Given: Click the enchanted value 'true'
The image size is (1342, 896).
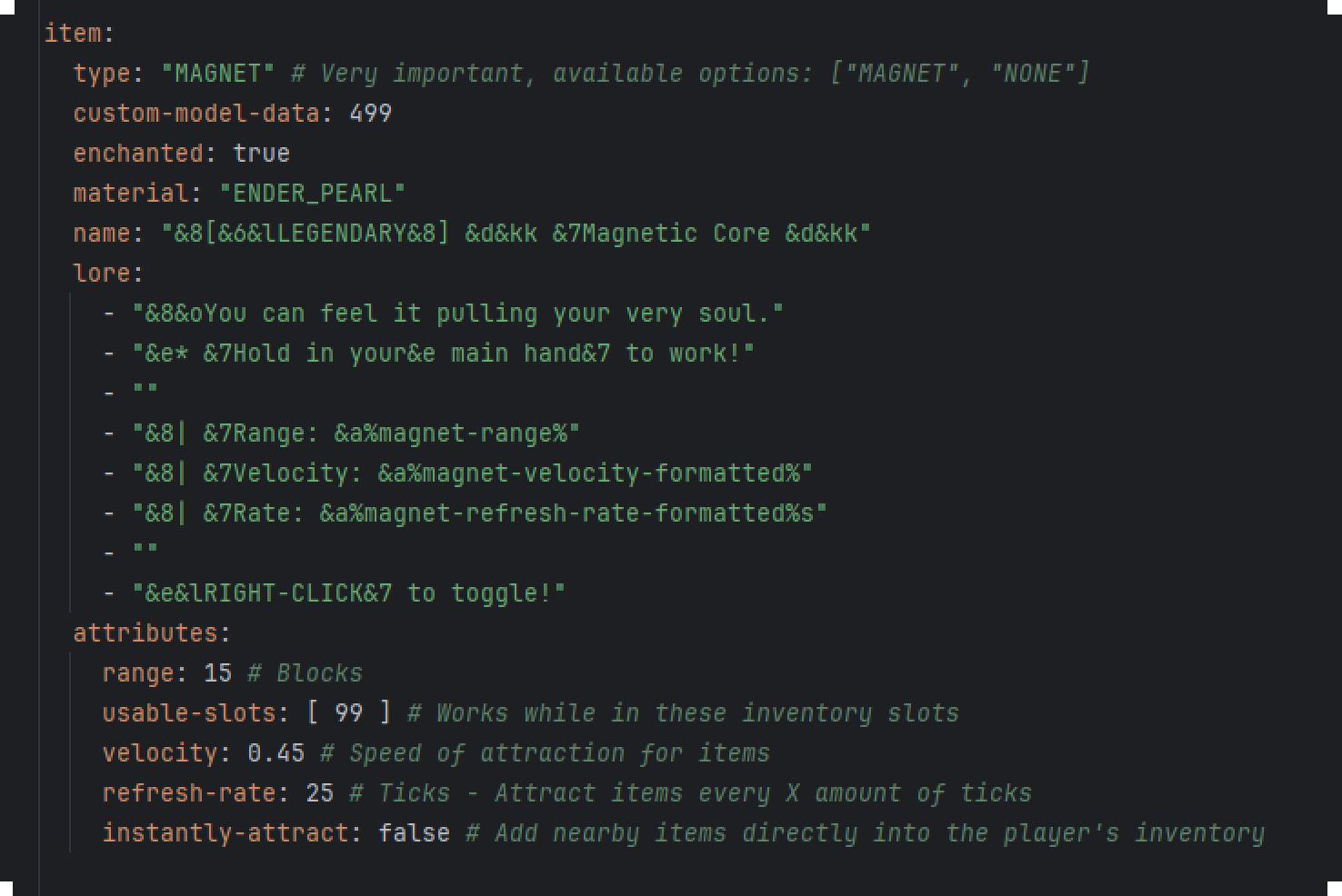Looking at the screenshot, I should tap(261, 154).
